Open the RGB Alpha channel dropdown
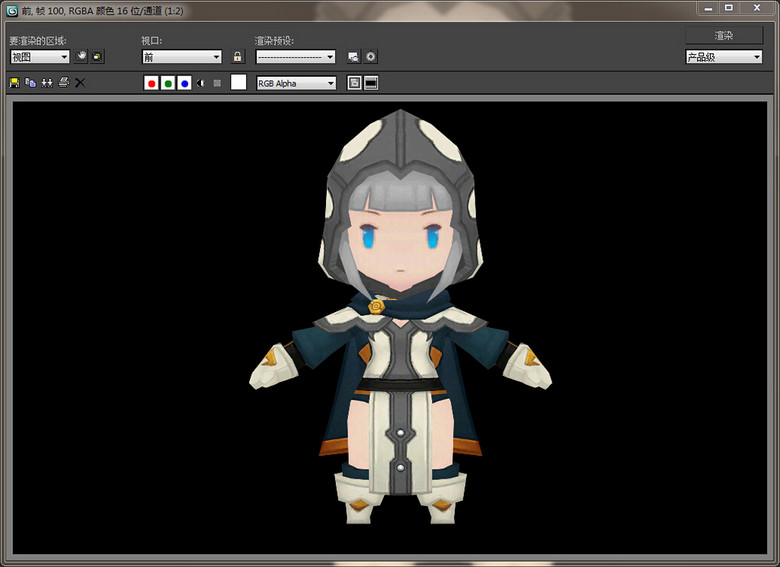The height and width of the screenshot is (567, 780). coord(296,83)
